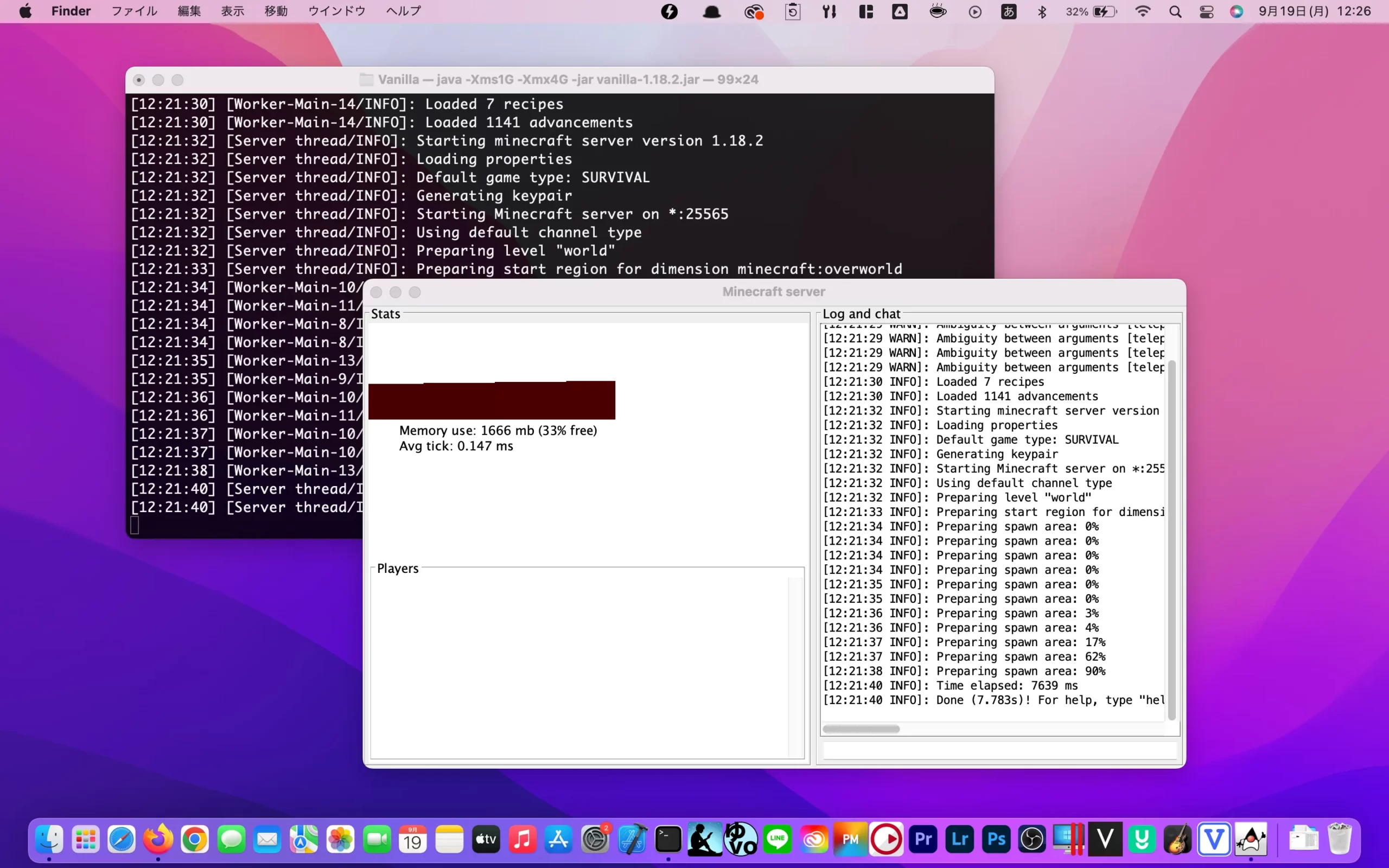This screenshot has height=868, width=1389.
Task: Open the ウインドウ menu
Action: point(337,11)
